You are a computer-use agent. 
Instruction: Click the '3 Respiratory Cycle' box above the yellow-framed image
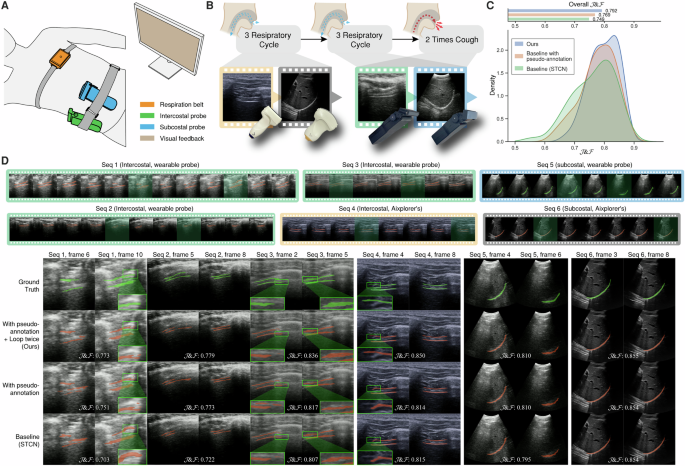[268, 39]
